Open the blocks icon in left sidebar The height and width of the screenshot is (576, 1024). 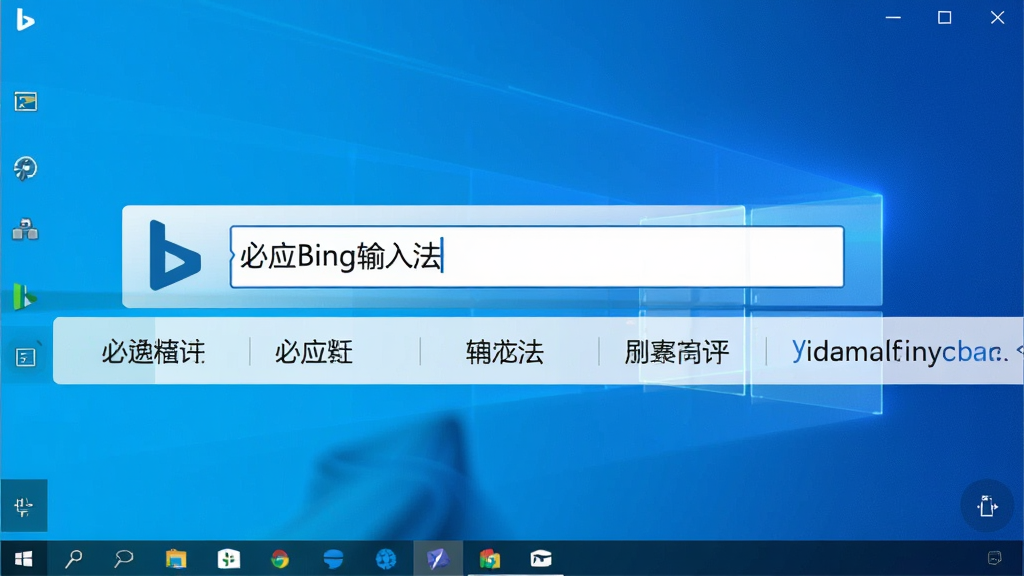(25, 229)
